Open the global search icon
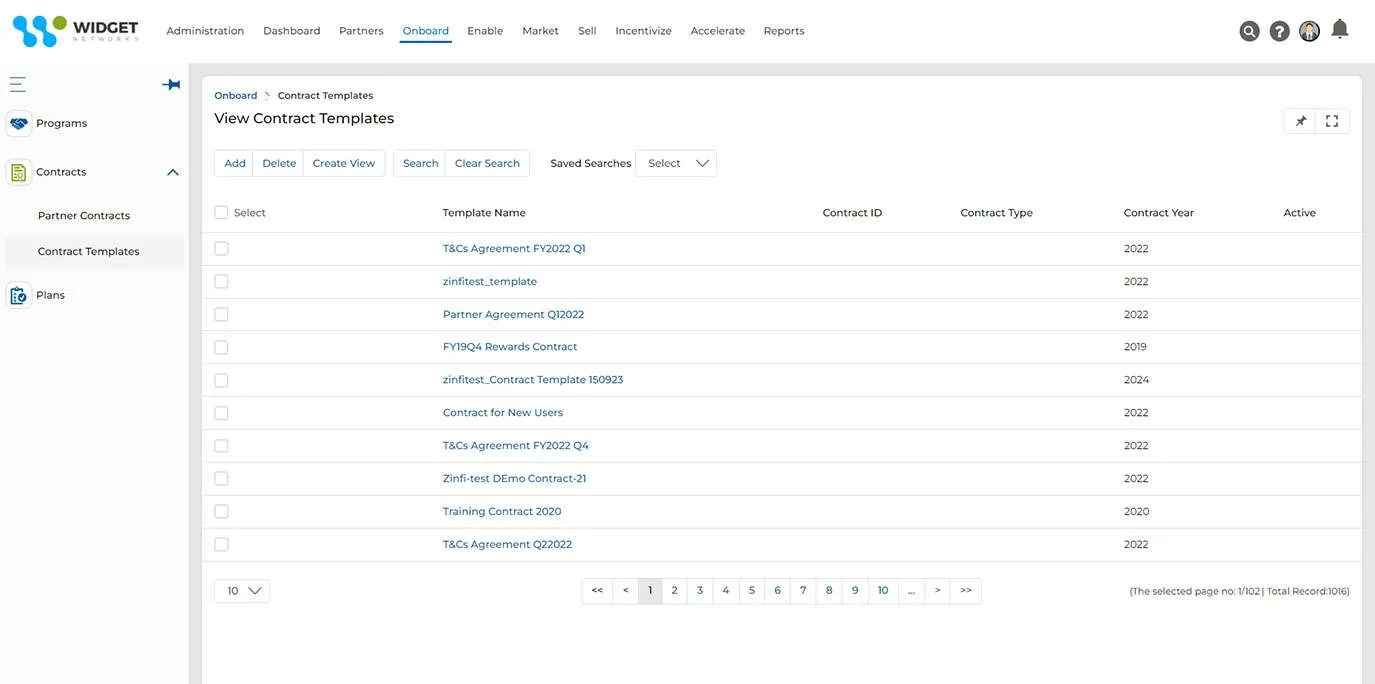Image resolution: width=1375 pixels, height=684 pixels. [1249, 31]
